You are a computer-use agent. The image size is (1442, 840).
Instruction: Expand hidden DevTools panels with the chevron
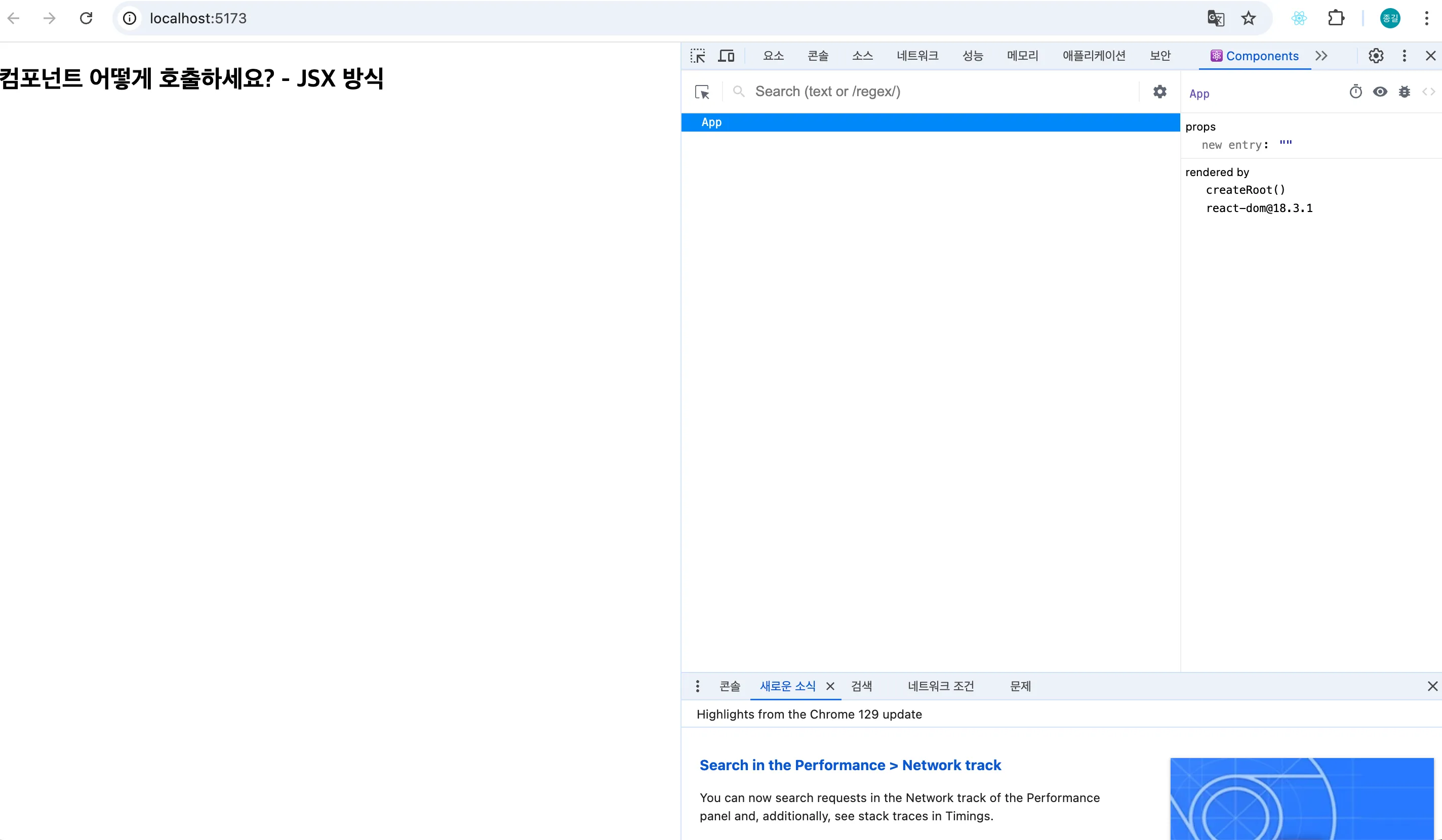1323,56
